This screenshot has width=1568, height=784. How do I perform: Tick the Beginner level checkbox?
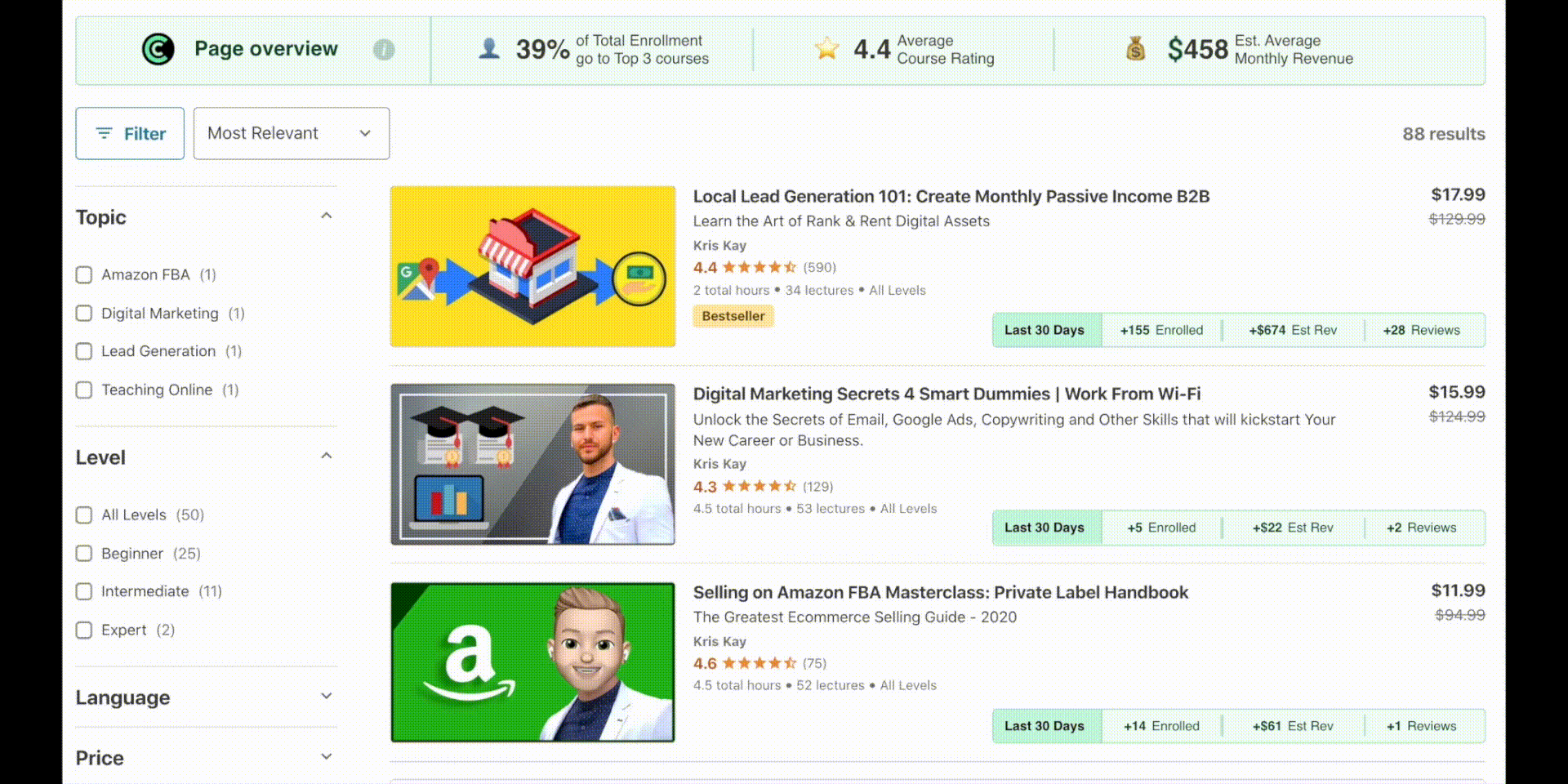pos(84,554)
